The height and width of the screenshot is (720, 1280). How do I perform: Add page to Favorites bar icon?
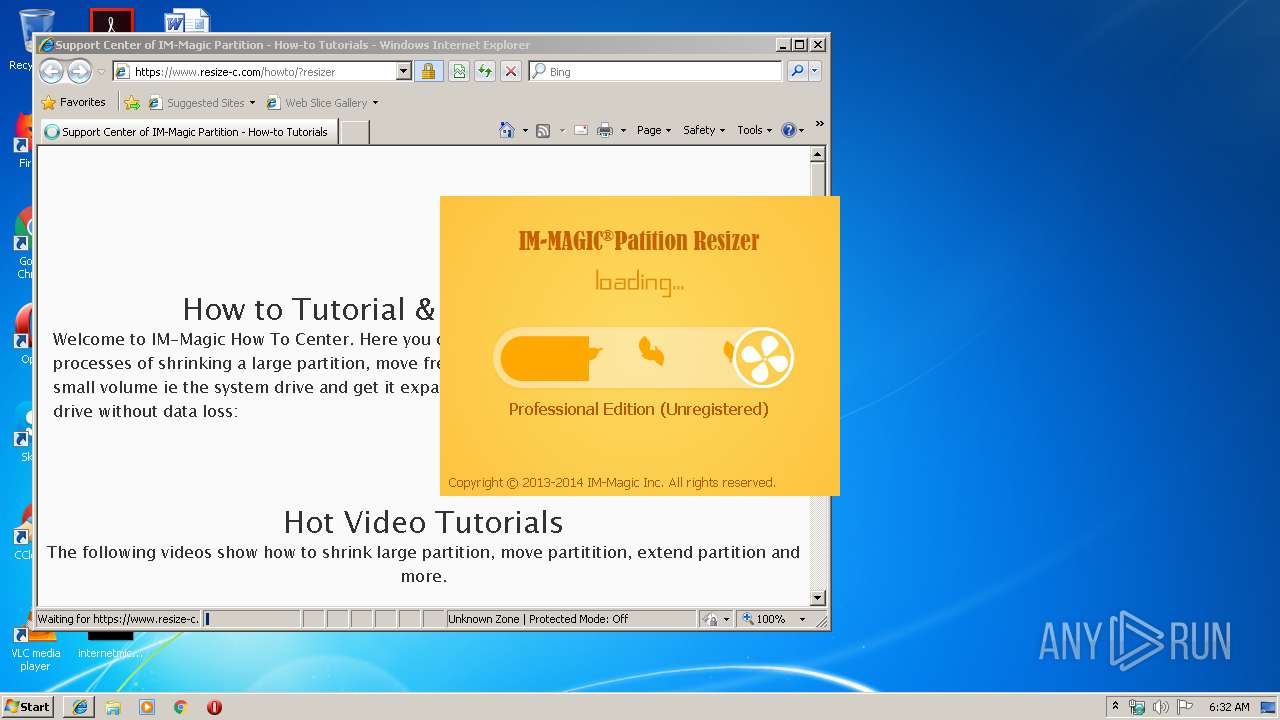click(132, 102)
